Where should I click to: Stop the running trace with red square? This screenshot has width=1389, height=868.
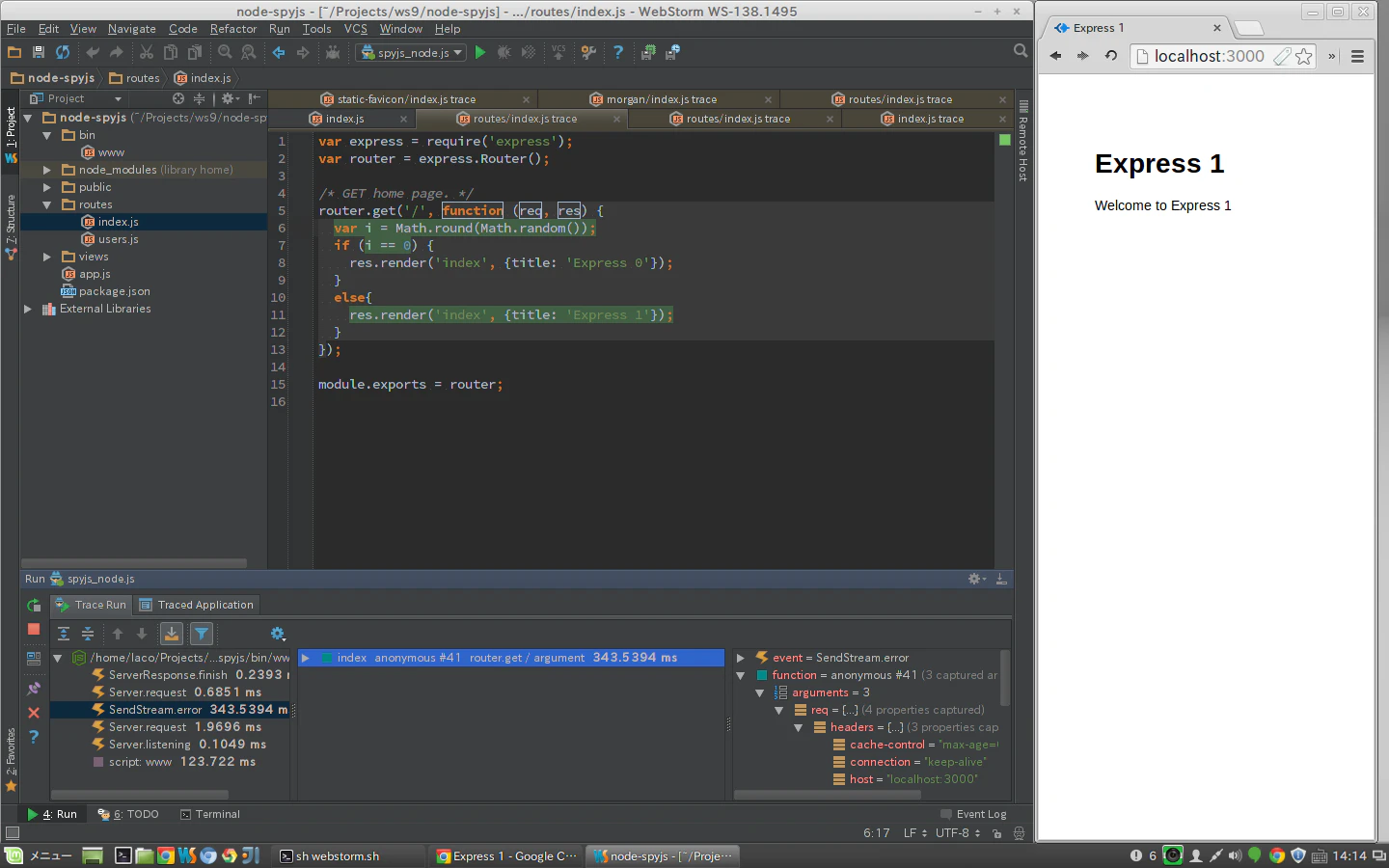coord(34,629)
